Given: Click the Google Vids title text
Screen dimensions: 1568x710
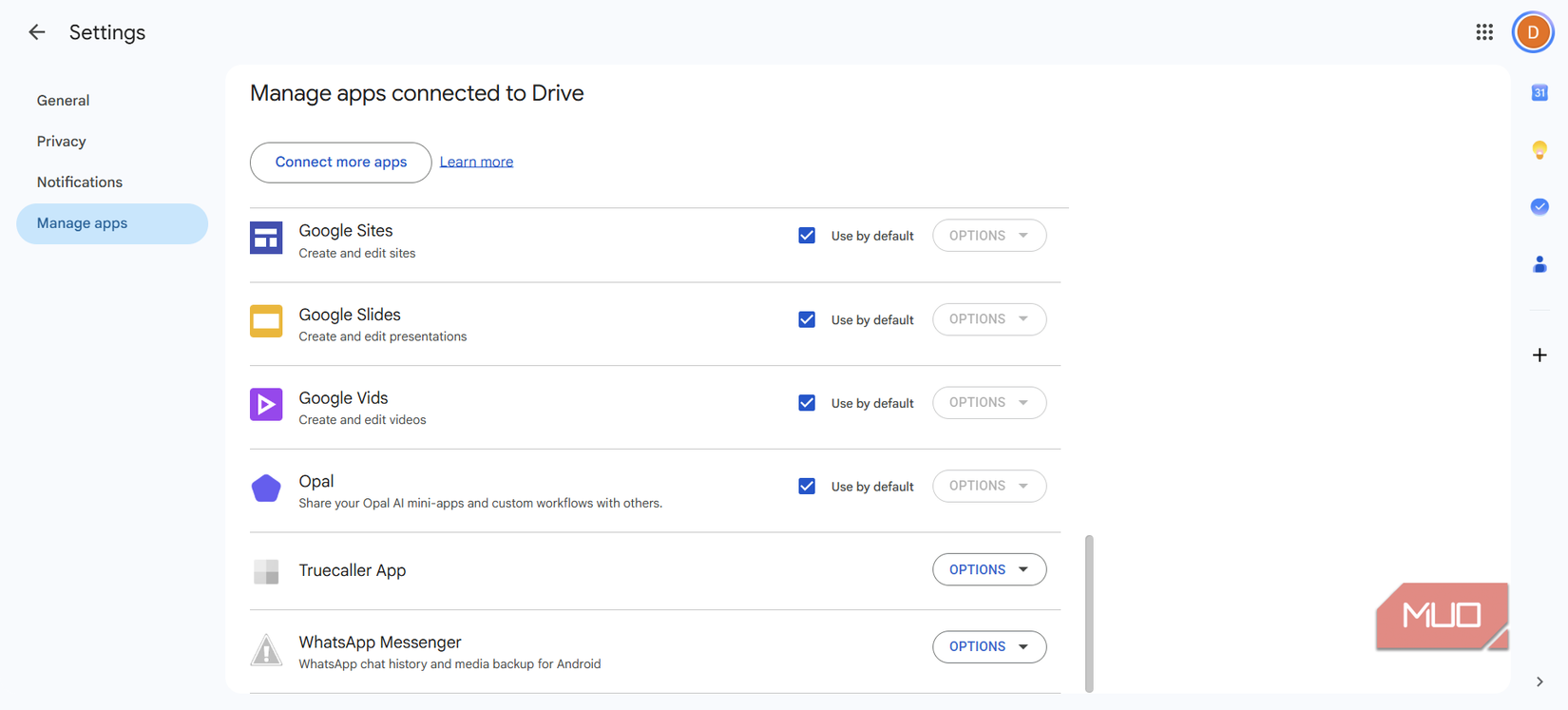Looking at the screenshot, I should click(x=343, y=398).
